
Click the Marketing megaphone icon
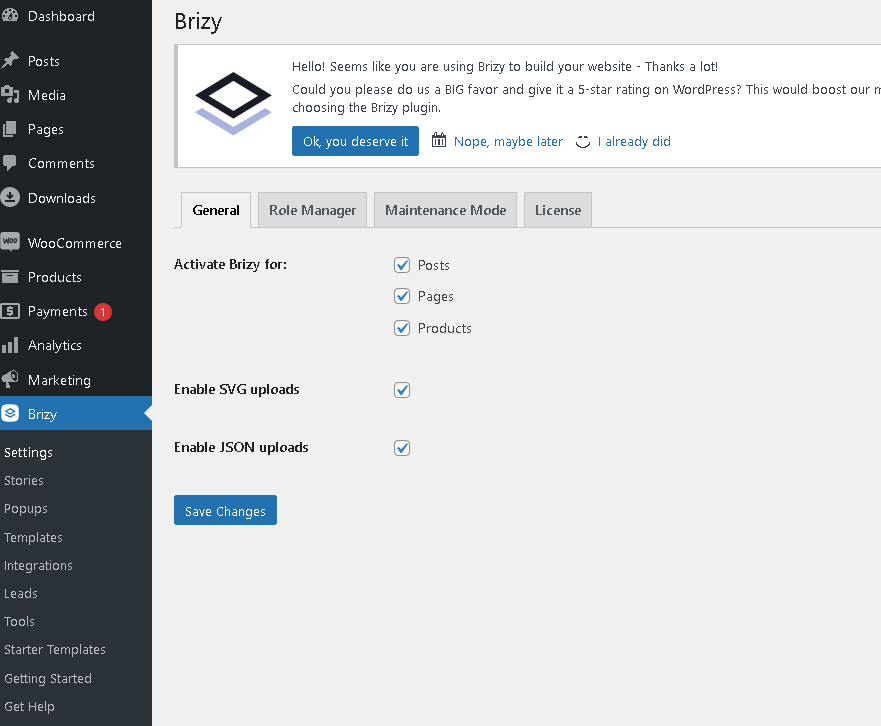(10, 379)
